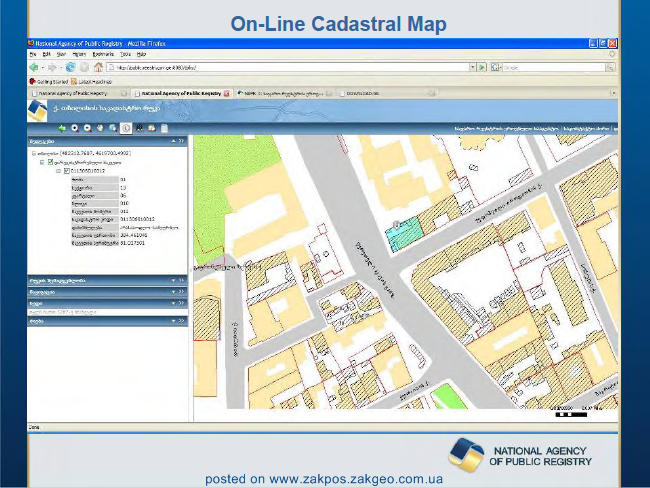The height and width of the screenshot is (488, 650).
Task: Click the tab list scroll arrow at the right end of the tab bar
Action: (x=613, y=93)
